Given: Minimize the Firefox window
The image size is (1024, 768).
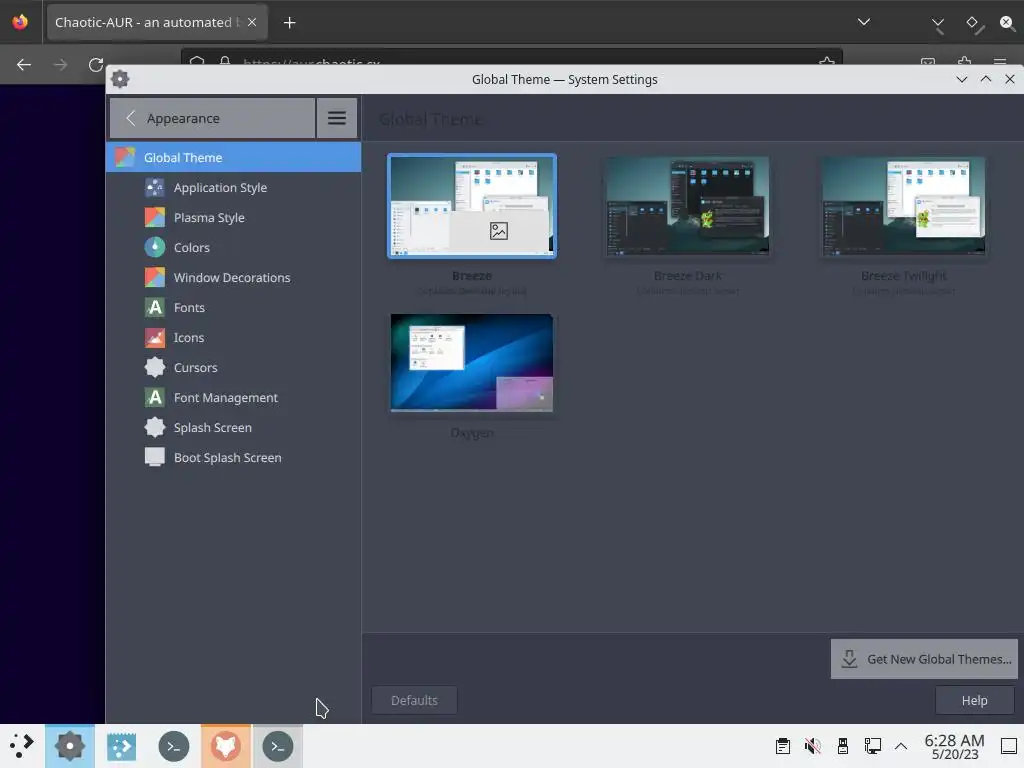Looking at the screenshot, I should click(938, 25).
